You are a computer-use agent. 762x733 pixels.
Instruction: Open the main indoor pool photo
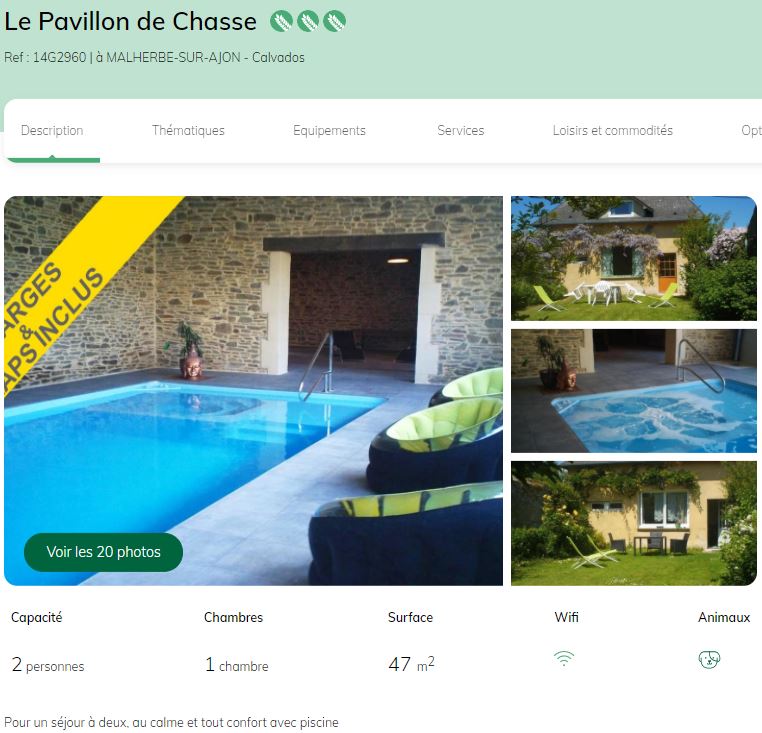point(253,390)
